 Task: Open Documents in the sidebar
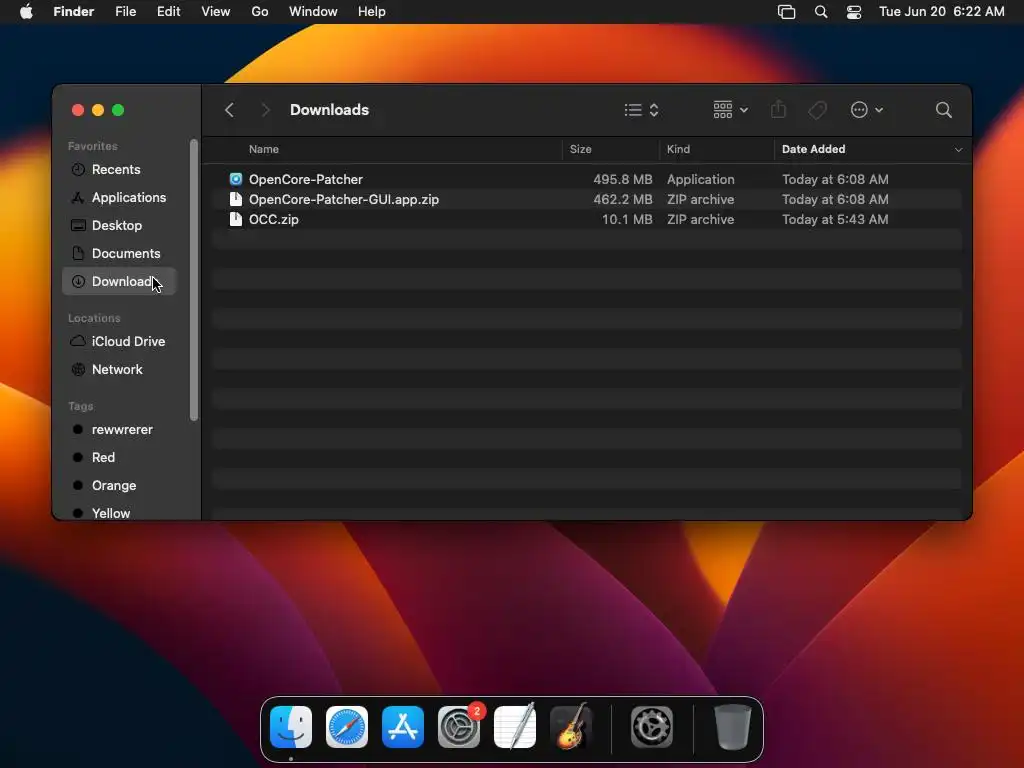[120, 253]
